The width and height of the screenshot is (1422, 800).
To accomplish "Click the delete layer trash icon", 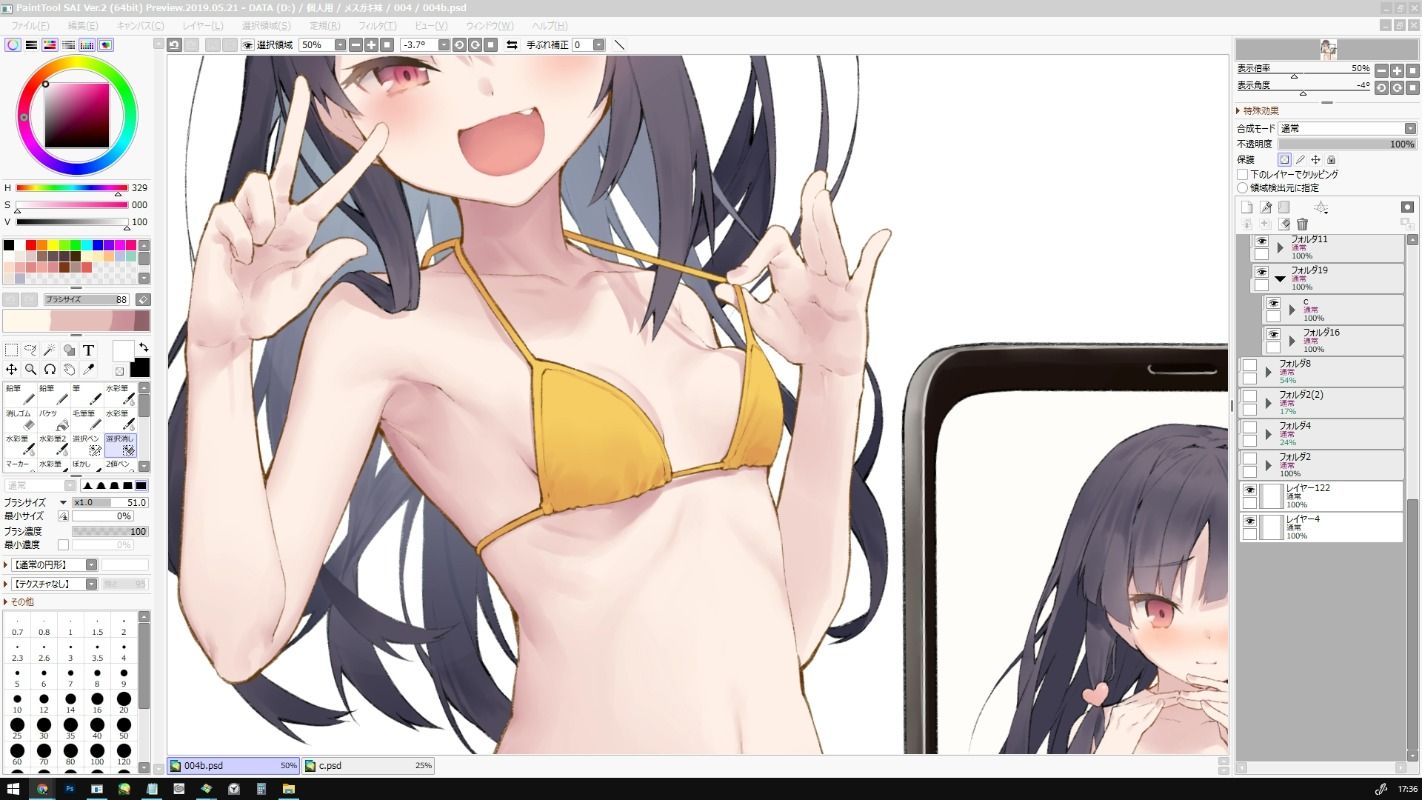I will click(1302, 224).
